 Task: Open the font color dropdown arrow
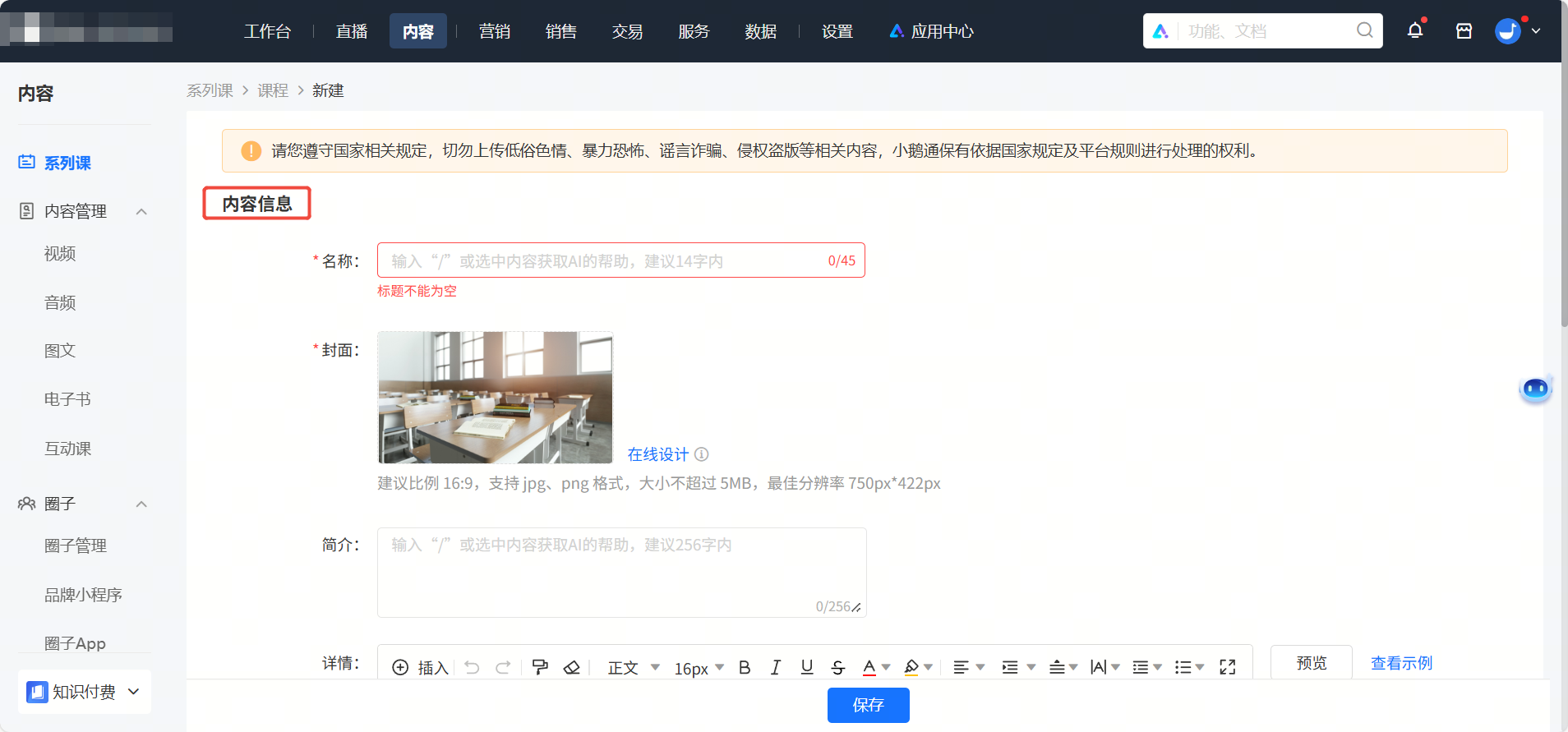886,667
